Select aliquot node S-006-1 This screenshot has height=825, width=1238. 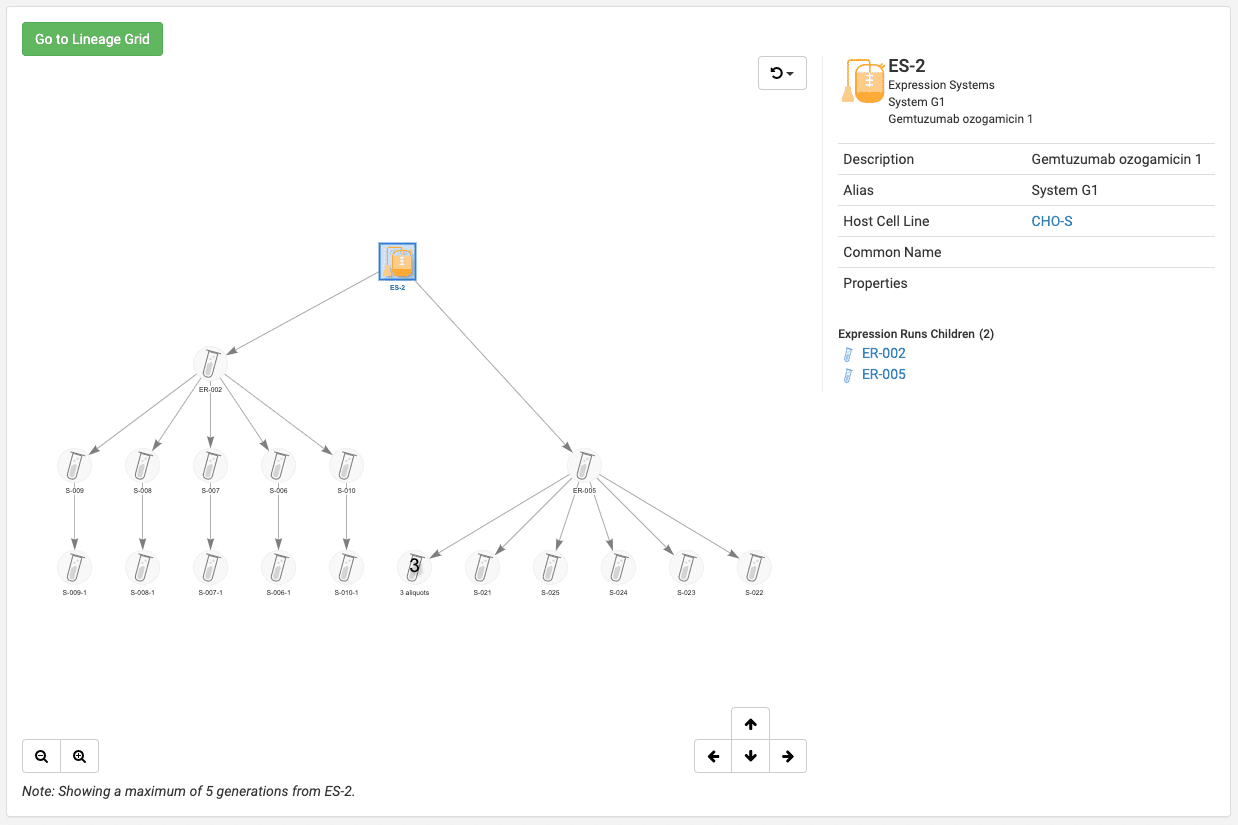(278, 568)
